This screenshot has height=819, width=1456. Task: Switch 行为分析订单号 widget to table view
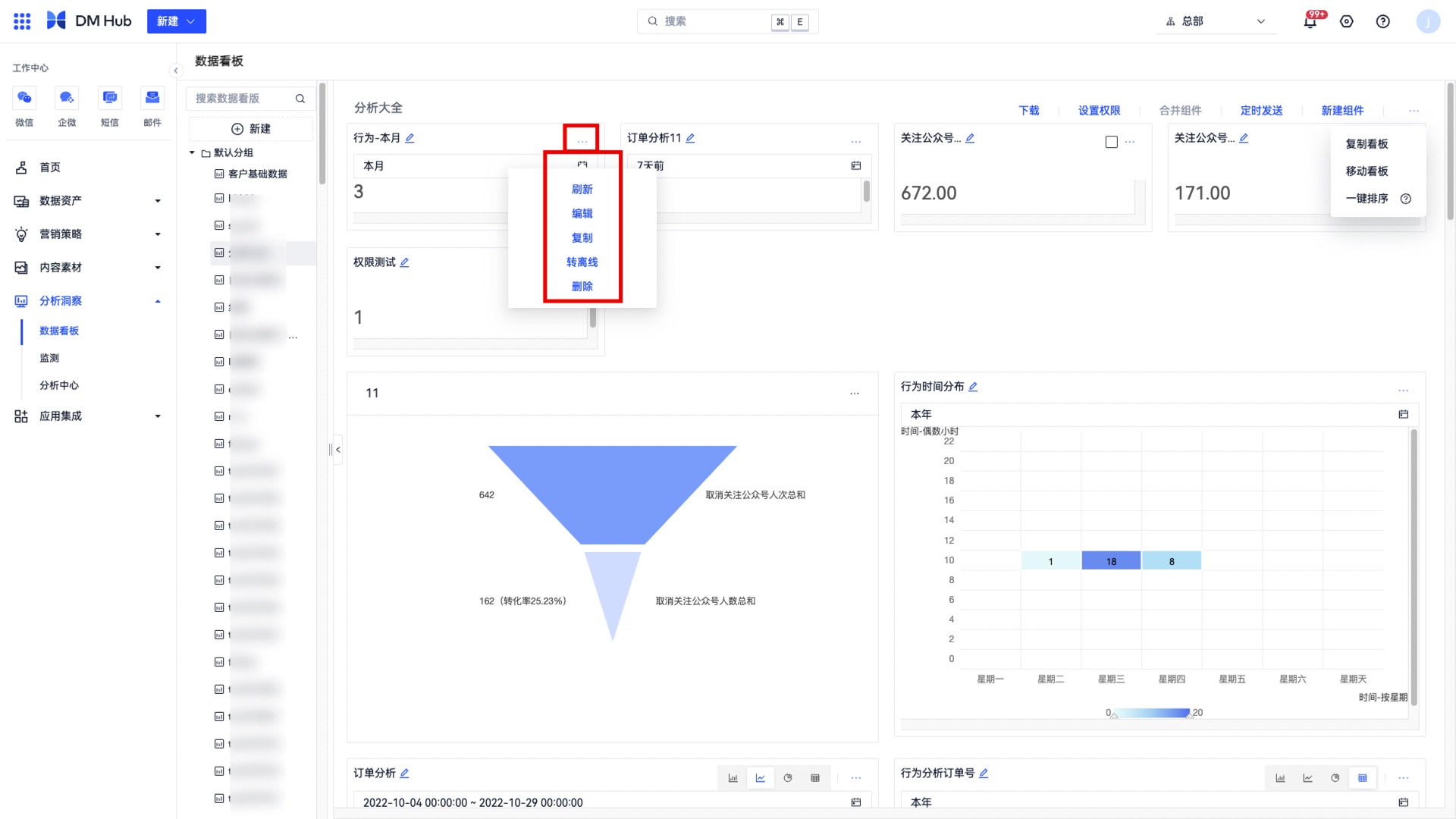[x=1363, y=778]
